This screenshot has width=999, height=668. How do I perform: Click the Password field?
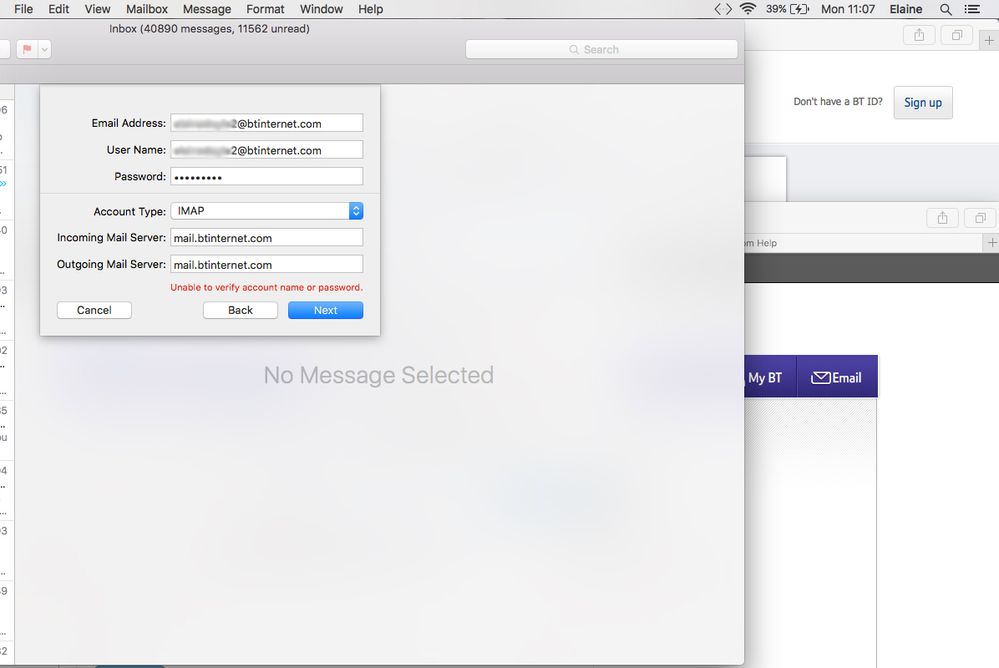(266, 177)
